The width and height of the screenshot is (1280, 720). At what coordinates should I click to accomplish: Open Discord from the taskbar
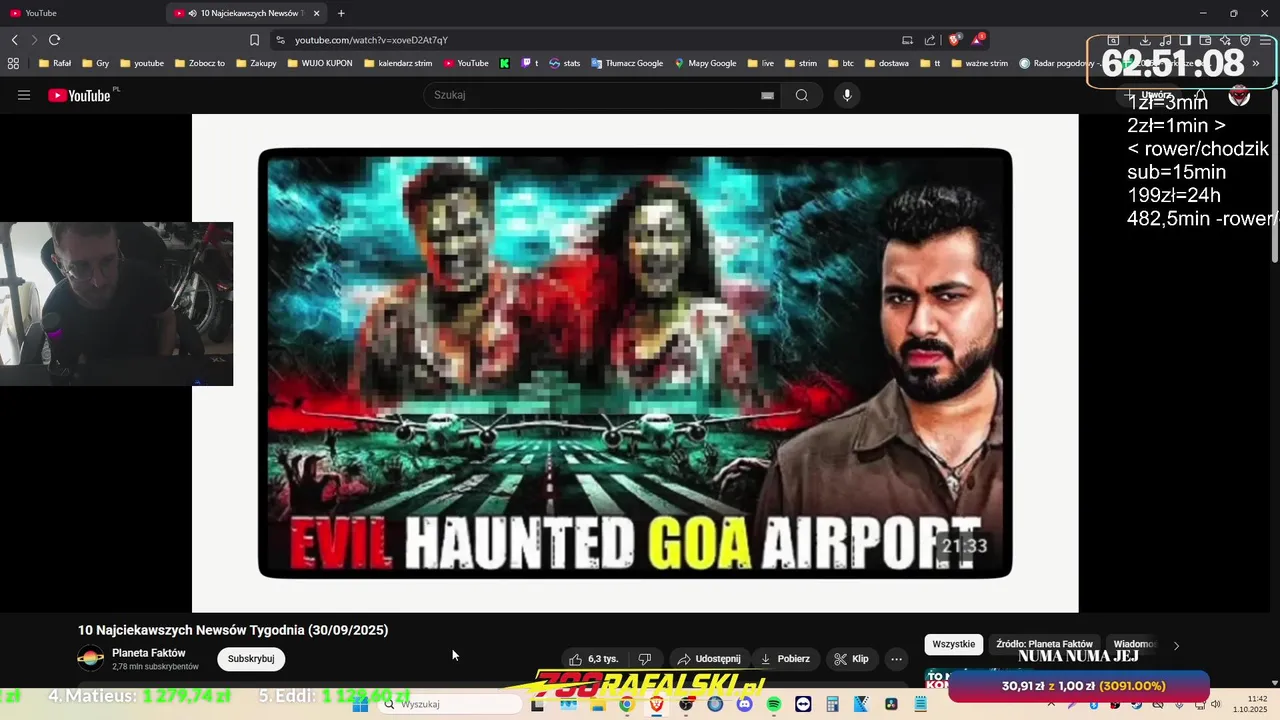[744, 704]
